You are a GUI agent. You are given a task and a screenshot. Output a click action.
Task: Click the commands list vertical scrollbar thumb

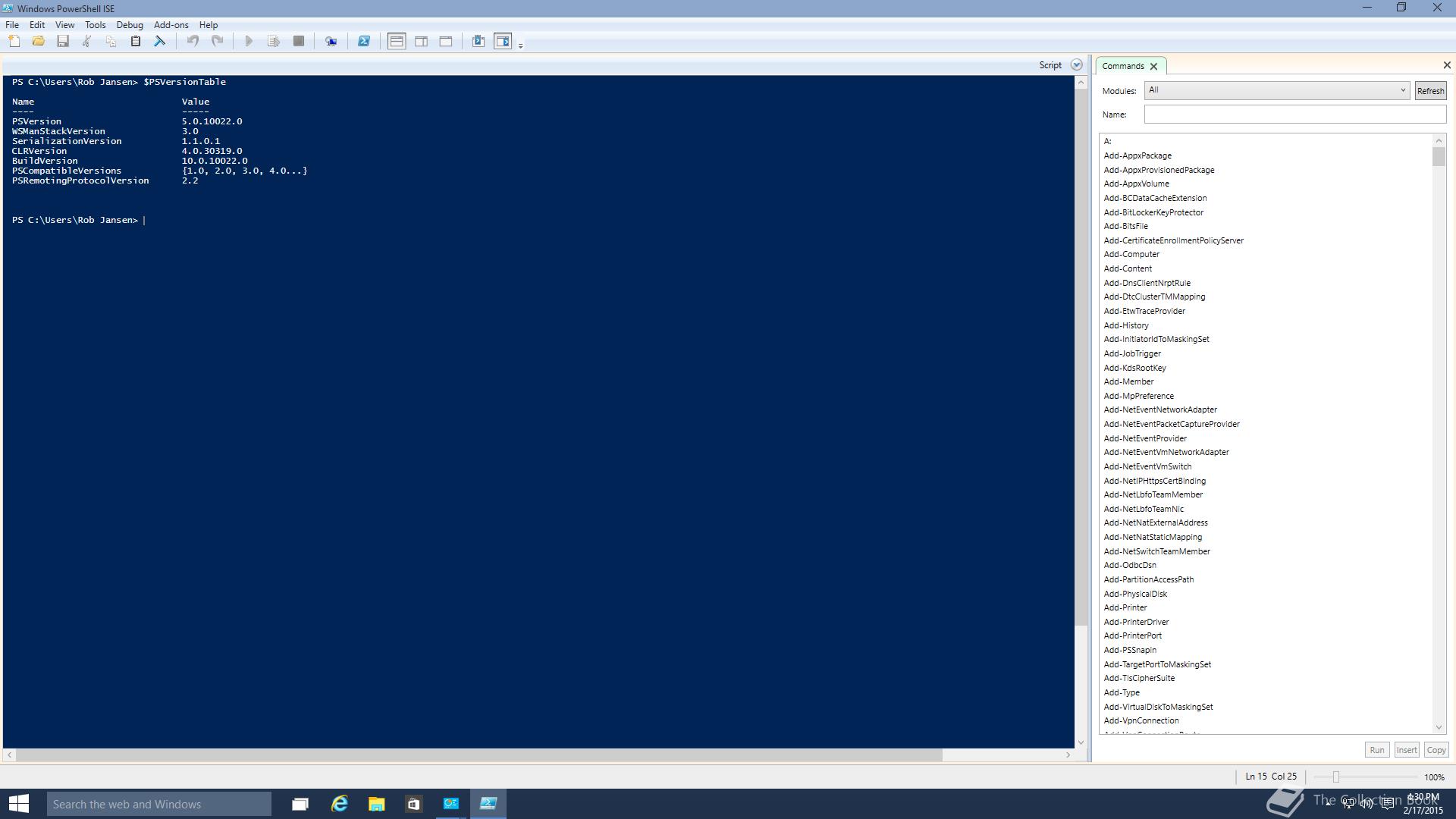tap(1439, 157)
